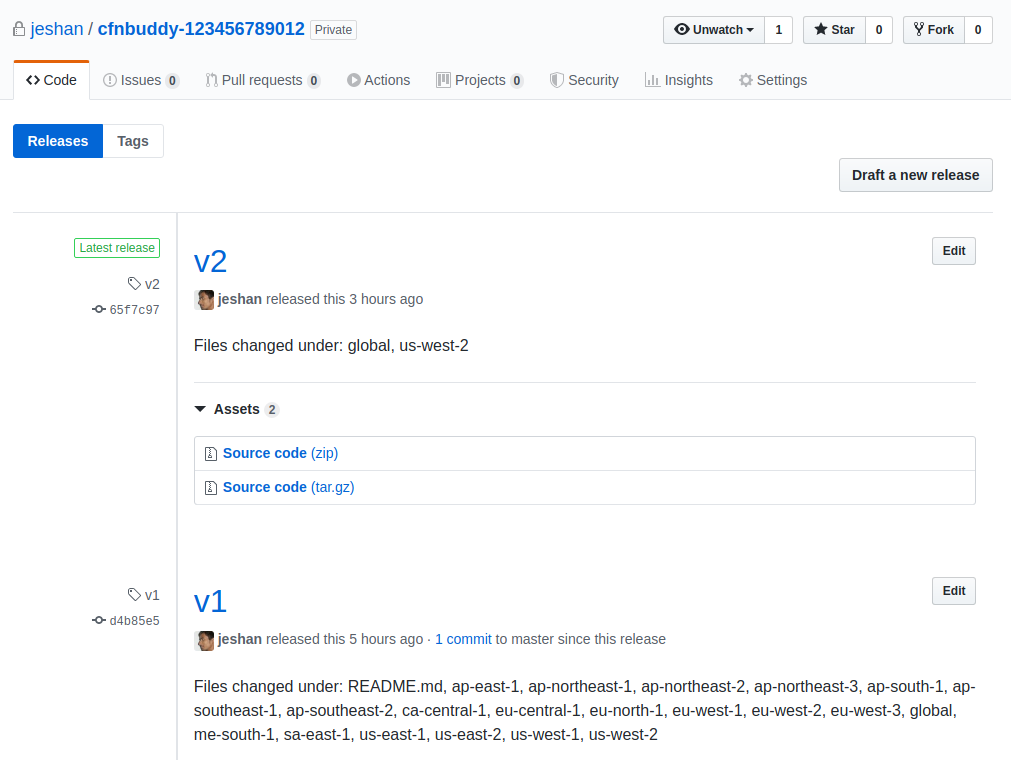Open repository Settings tab
This screenshot has height=760, width=1011.
point(773,80)
